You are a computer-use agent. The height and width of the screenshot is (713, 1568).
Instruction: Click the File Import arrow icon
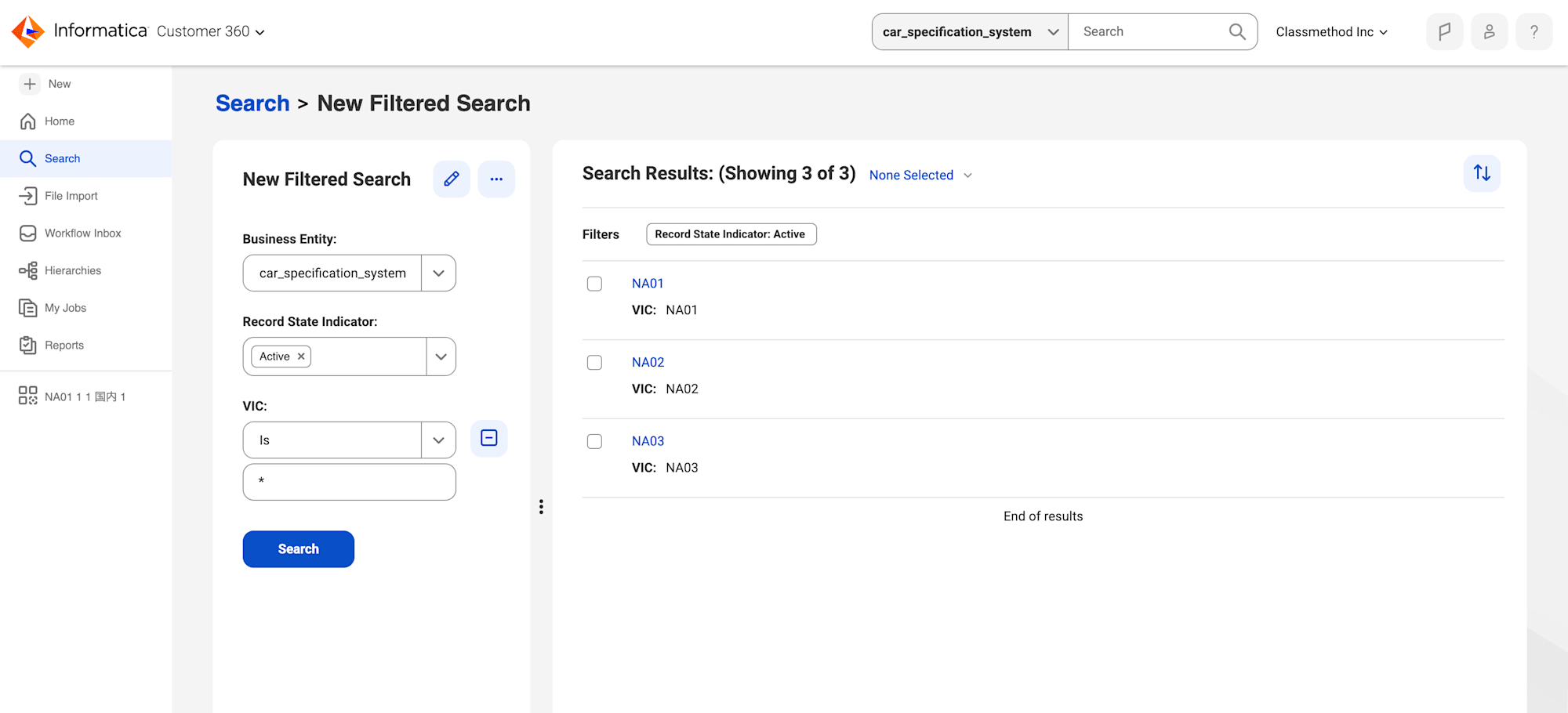[x=28, y=196]
